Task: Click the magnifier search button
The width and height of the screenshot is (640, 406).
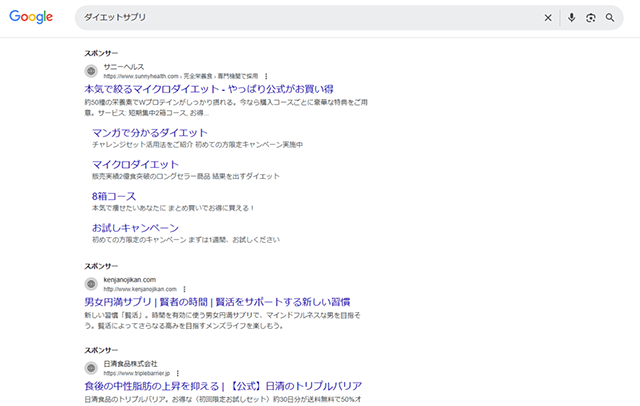Action: [610, 18]
